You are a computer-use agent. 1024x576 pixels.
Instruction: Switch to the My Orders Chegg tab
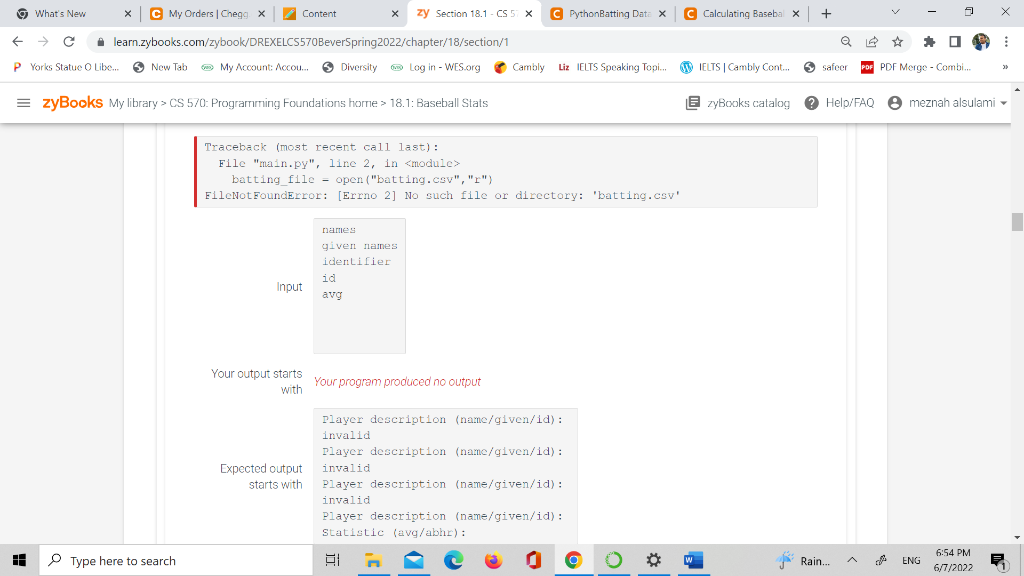(x=206, y=14)
